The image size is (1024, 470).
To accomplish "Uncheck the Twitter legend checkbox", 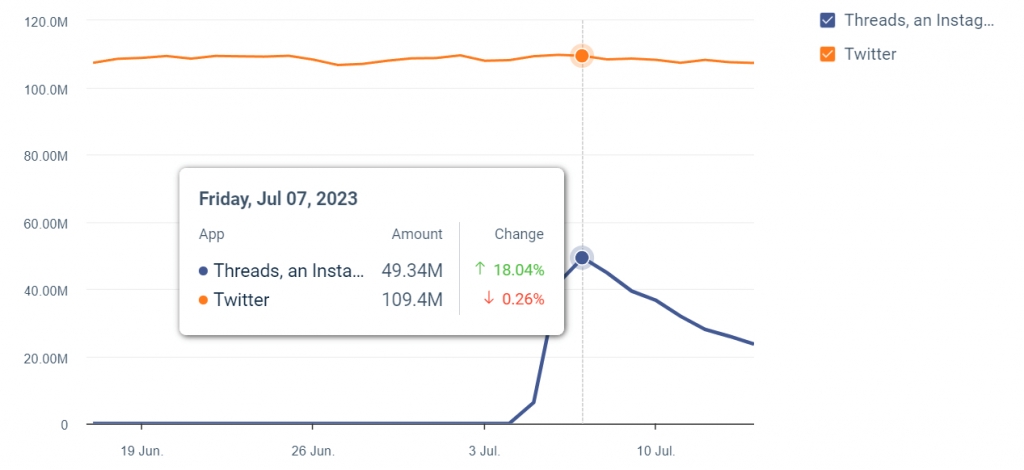I will [827, 54].
